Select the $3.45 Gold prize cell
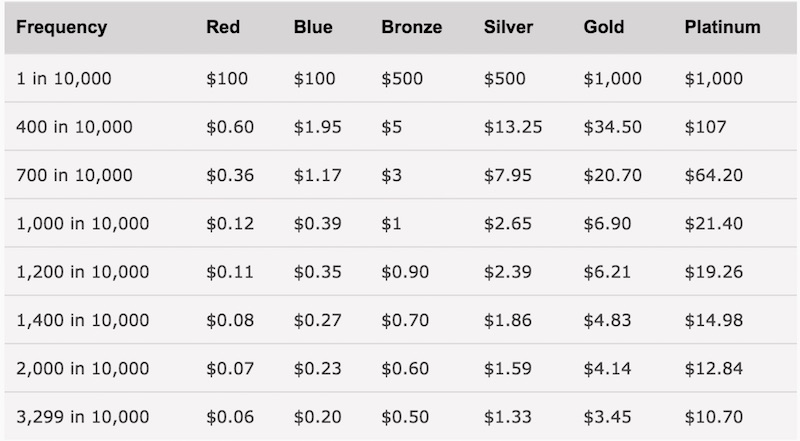Viewport: 800px width, 441px height. pyautogui.click(x=607, y=416)
